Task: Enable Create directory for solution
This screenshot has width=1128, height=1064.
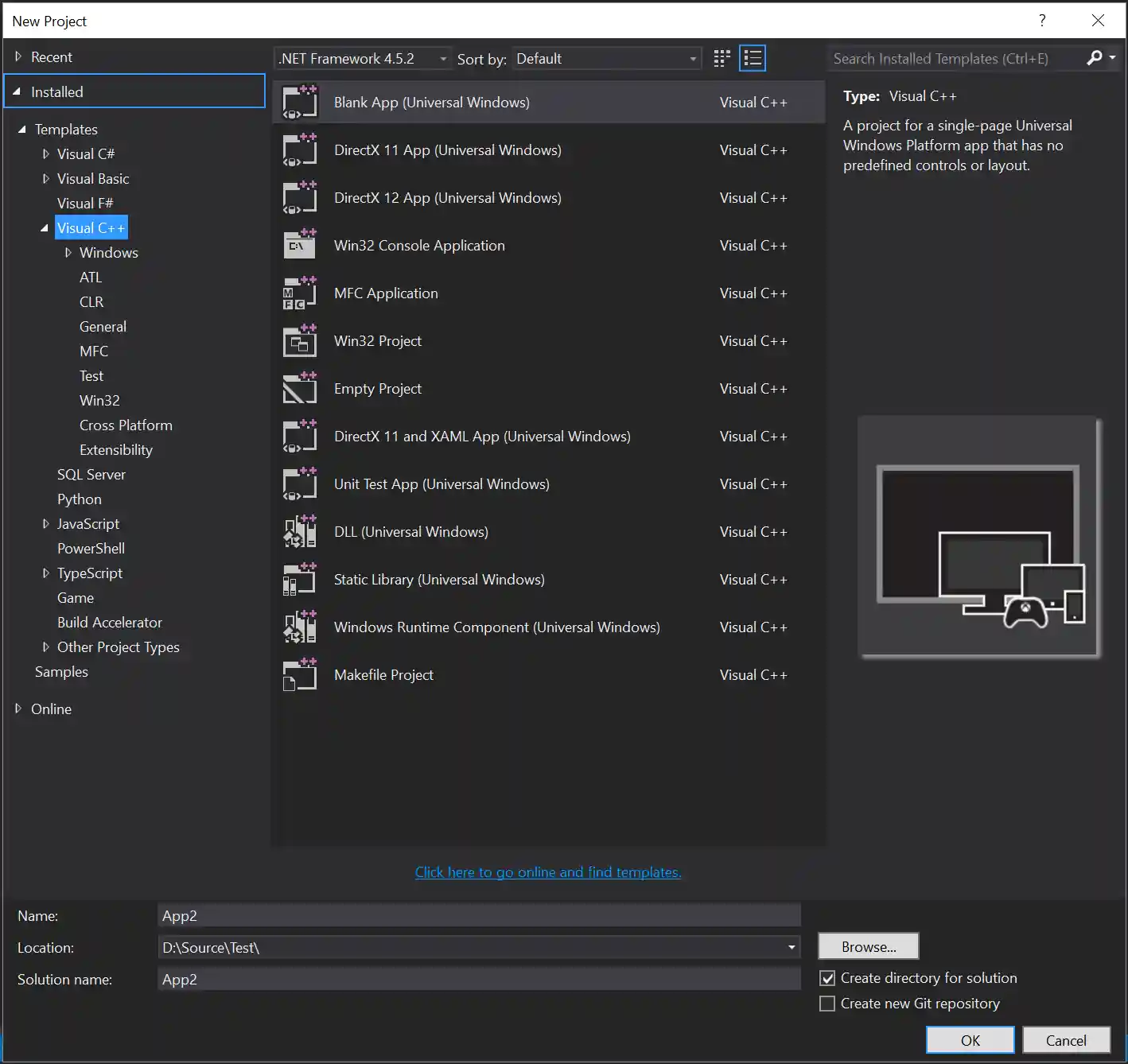Action: coord(827,977)
